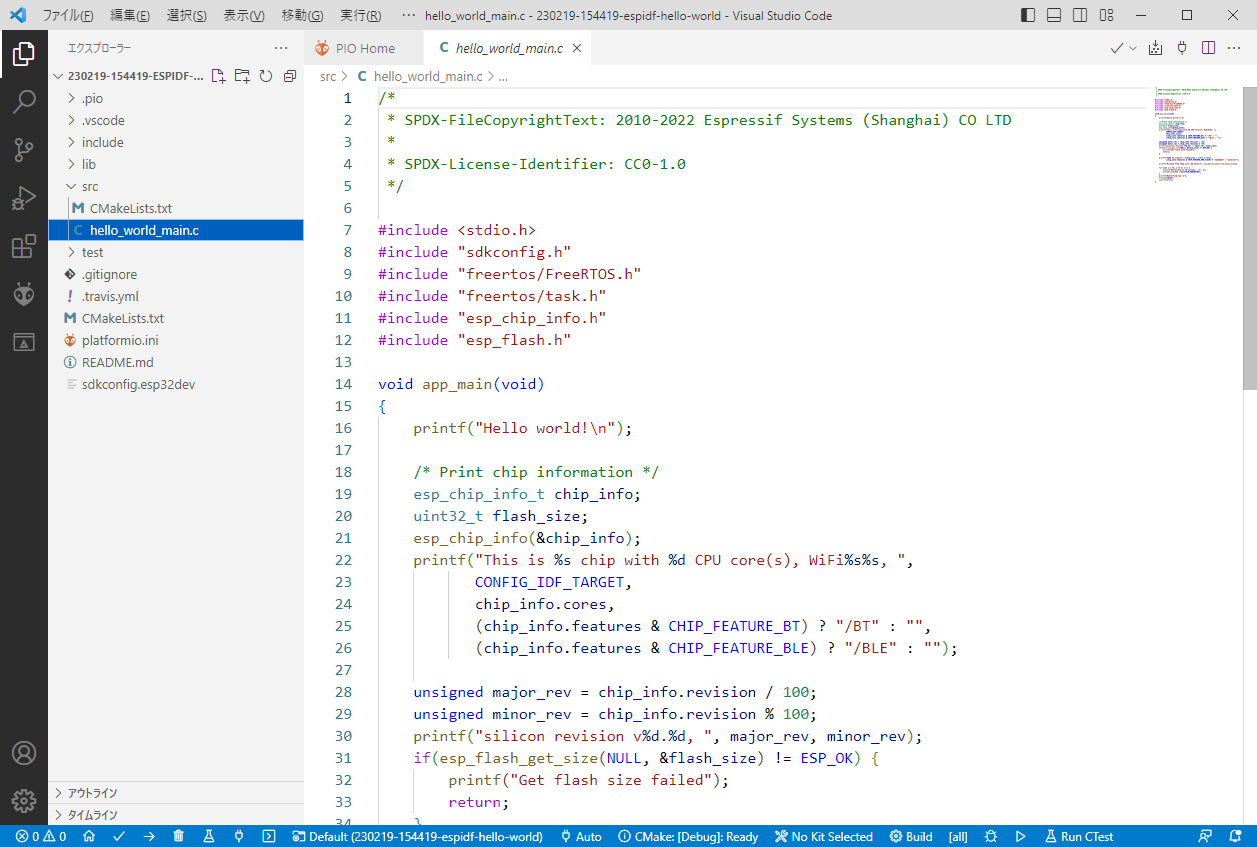Click New File icon in explorer header
The image size is (1257, 847).
tap(218, 76)
